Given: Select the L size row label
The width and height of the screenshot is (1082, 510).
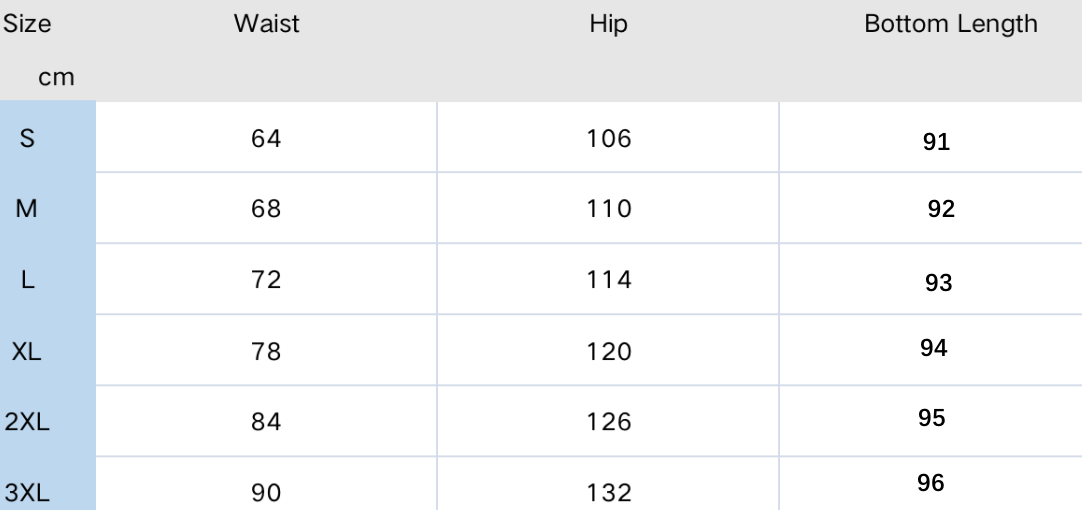Looking at the screenshot, I should (x=28, y=279).
